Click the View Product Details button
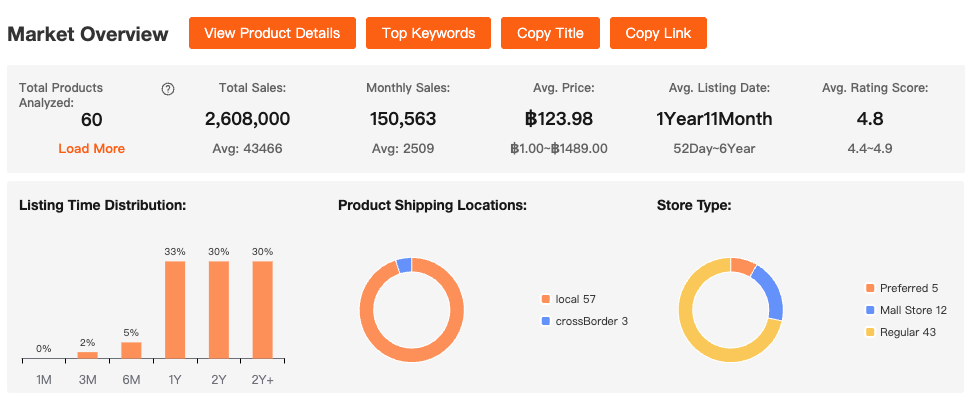Image resolution: width=968 pixels, height=403 pixels. click(x=272, y=33)
